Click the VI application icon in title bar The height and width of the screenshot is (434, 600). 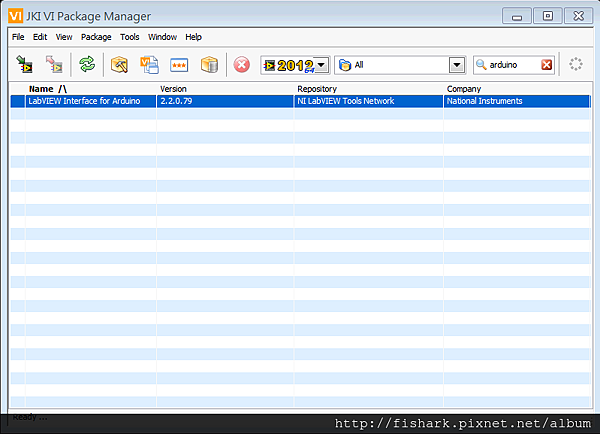[x=15, y=16]
